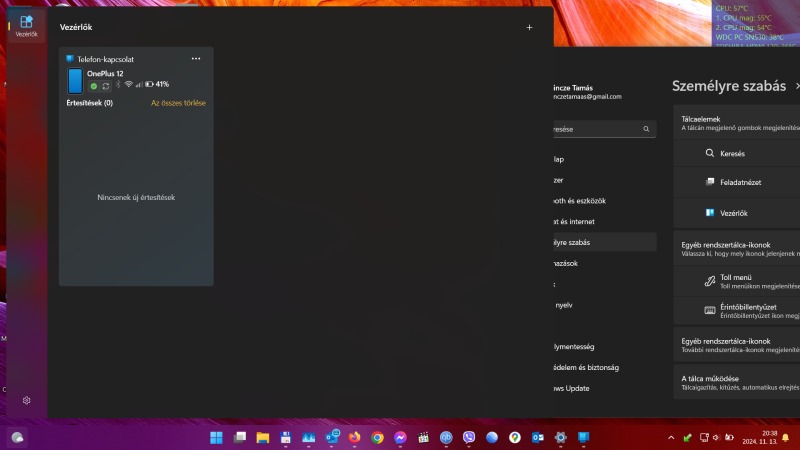Image resolution: width=800 pixels, height=450 pixels.
Task: Click the phone Bluetooth status icon
Action: pyautogui.click(x=118, y=84)
